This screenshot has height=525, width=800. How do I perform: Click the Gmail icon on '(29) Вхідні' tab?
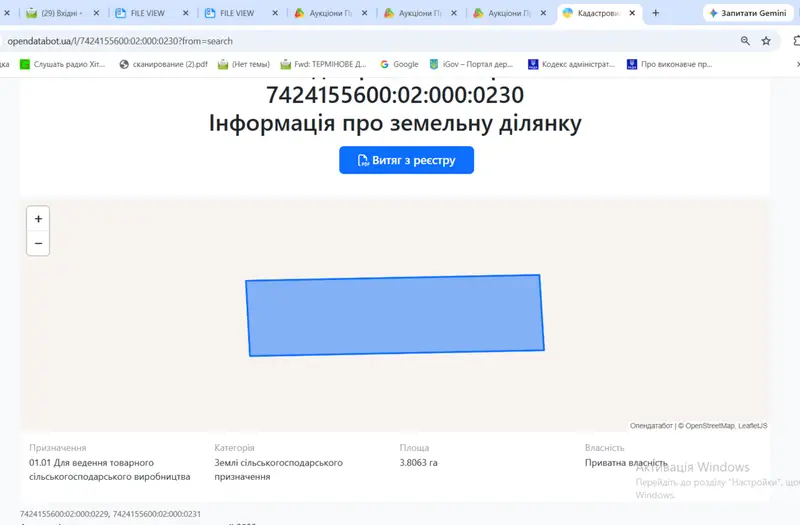(x=32, y=13)
